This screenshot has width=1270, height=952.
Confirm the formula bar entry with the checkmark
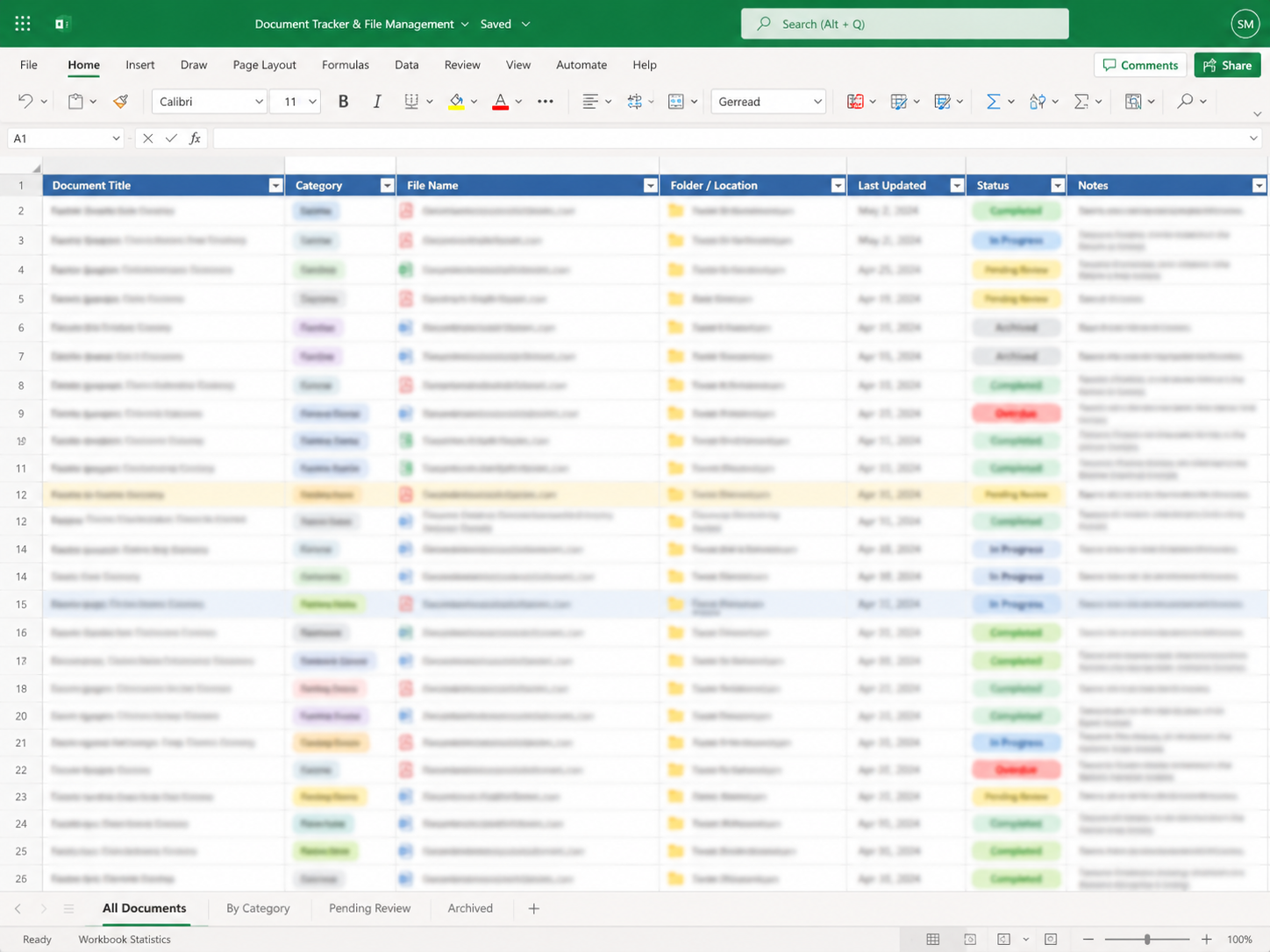click(171, 139)
